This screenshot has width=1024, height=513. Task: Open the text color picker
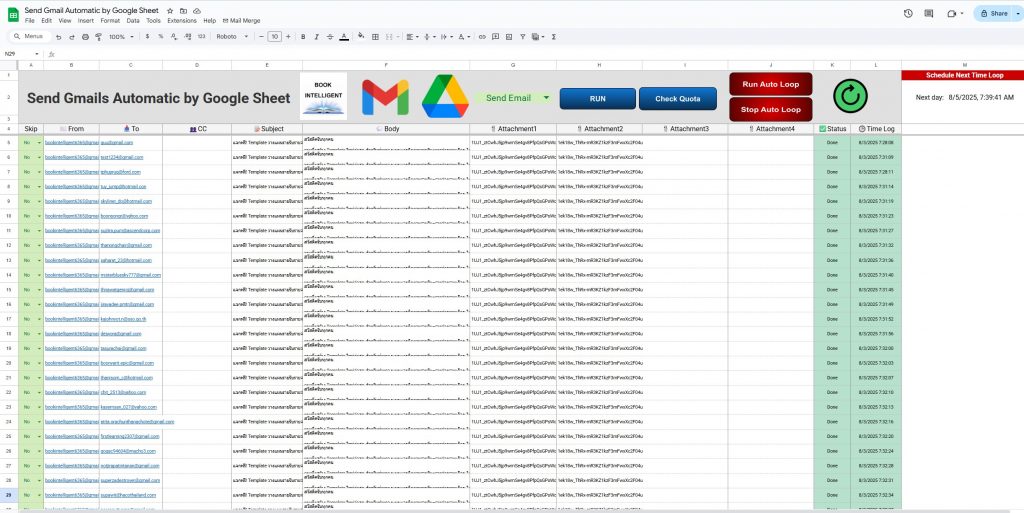click(344, 37)
